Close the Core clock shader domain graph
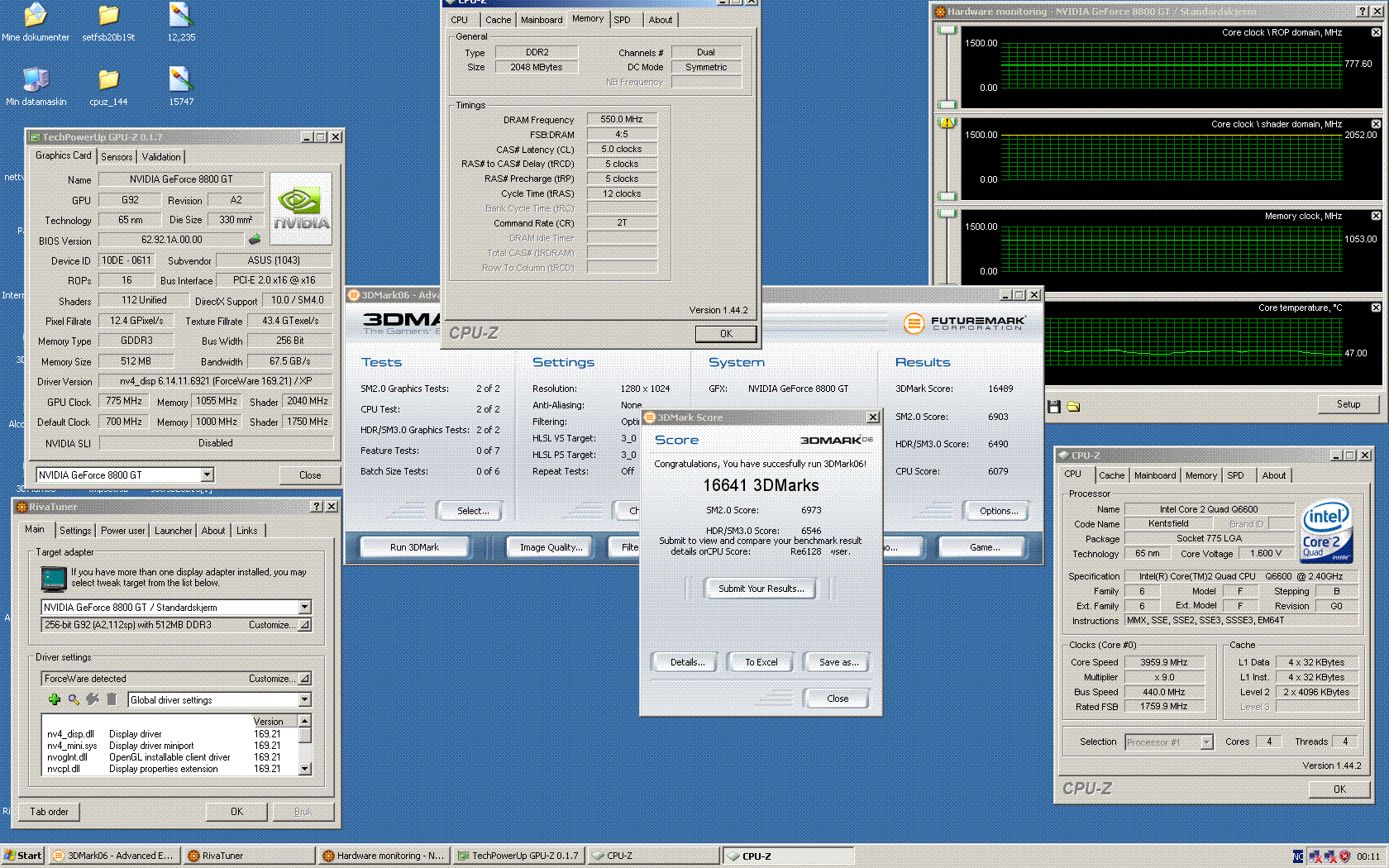 click(1376, 124)
